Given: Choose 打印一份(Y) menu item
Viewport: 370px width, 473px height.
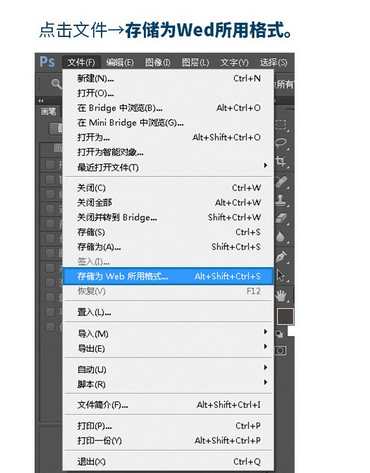Looking at the screenshot, I should pos(168,440).
